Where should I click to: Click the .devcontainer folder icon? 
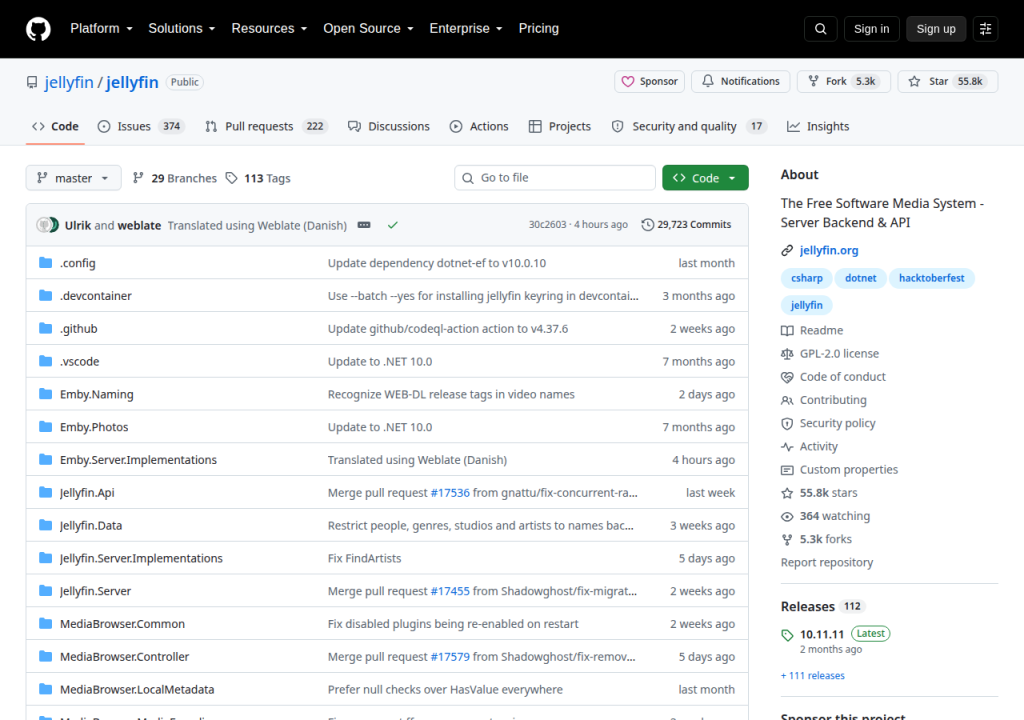45,295
